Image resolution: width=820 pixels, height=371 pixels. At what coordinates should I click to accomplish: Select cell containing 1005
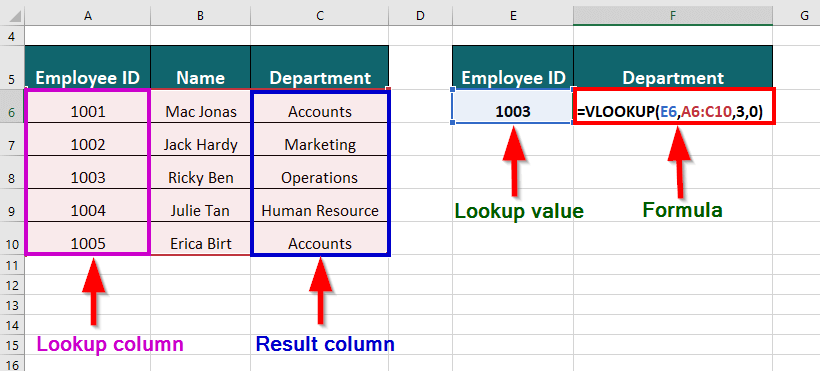(x=88, y=238)
